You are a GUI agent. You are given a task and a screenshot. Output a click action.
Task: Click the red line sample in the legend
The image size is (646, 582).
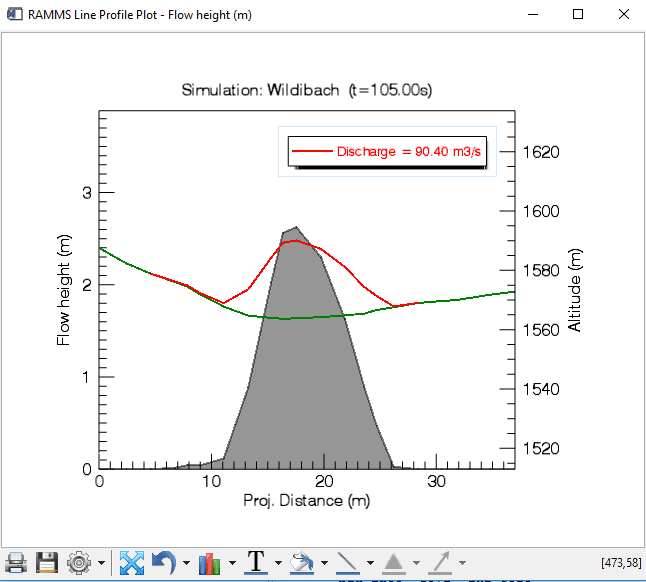312,151
